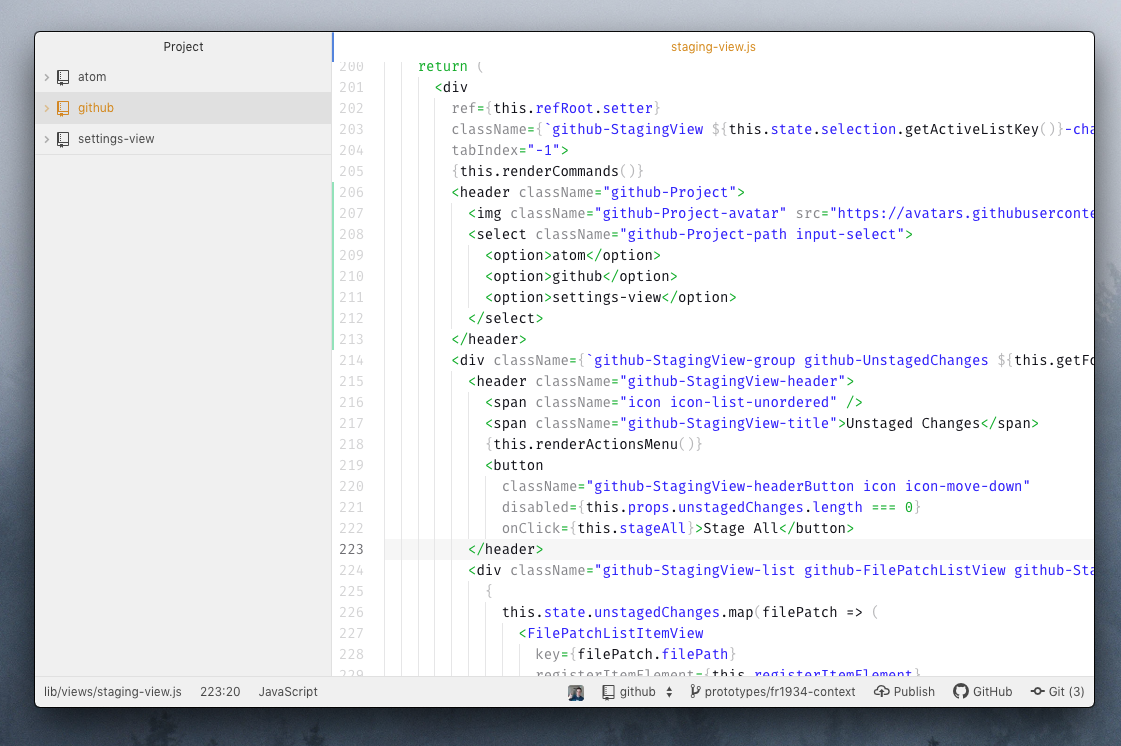Click the return keyword on line 200
This screenshot has height=746, width=1121.
pyautogui.click(x=443, y=67)
